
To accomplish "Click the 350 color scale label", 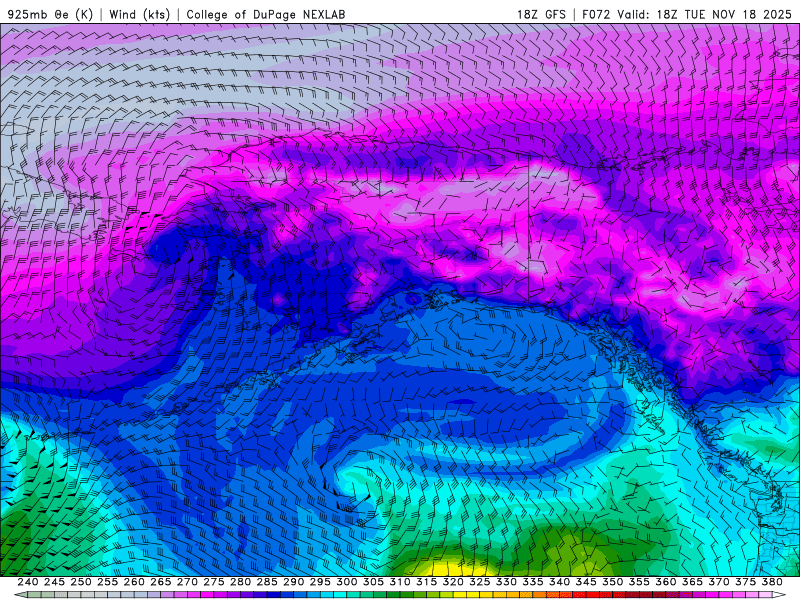I will pos(613,582).
